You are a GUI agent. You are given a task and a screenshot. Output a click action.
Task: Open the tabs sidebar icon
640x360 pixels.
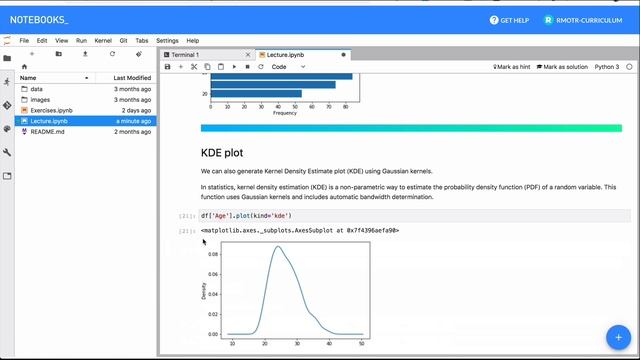coord(7,176)
